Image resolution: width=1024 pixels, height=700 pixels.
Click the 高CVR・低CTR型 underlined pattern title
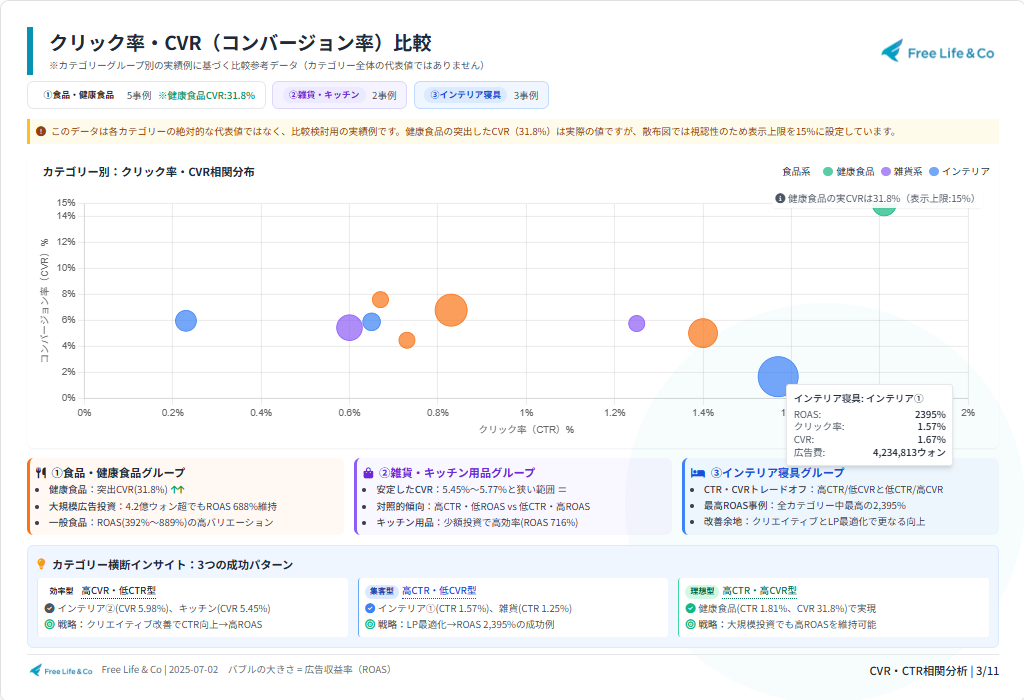point(112,591)
